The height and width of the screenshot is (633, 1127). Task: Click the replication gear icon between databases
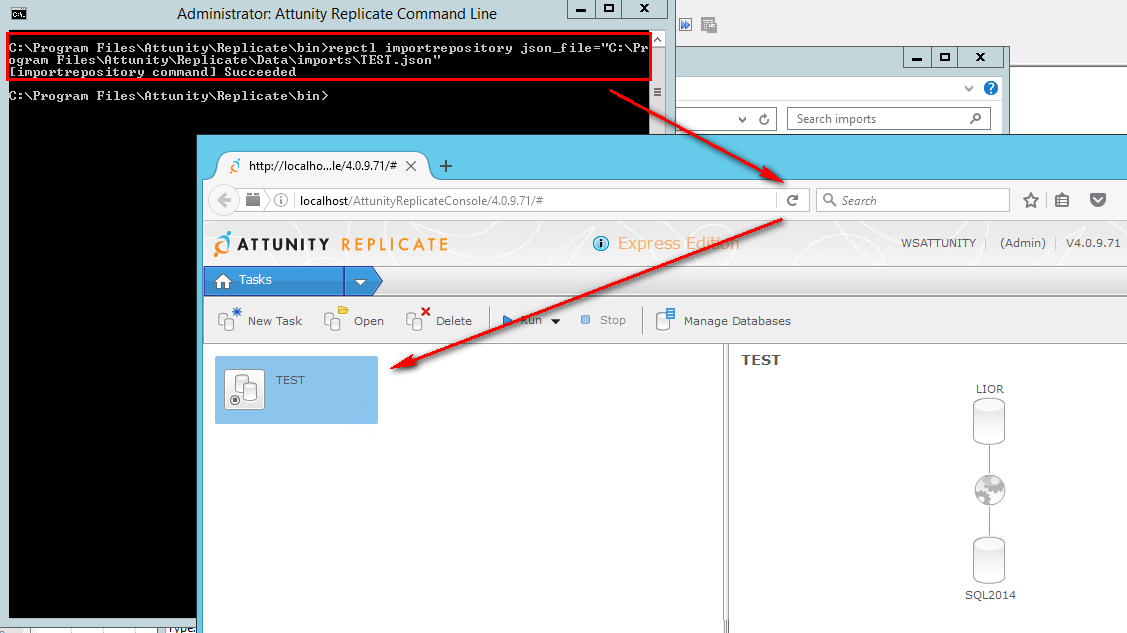pos(990,490)
